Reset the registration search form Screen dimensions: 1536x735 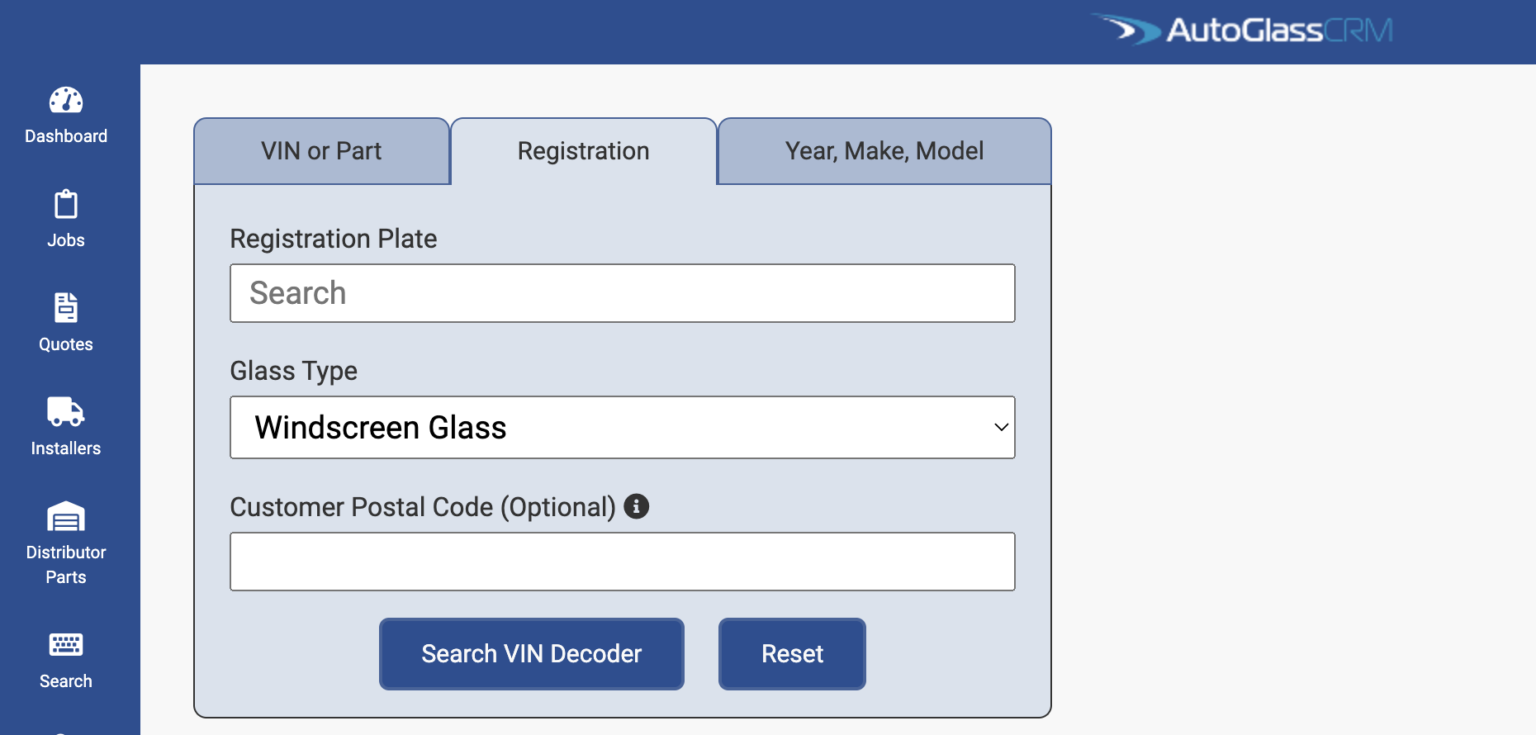tap(791, 654)
